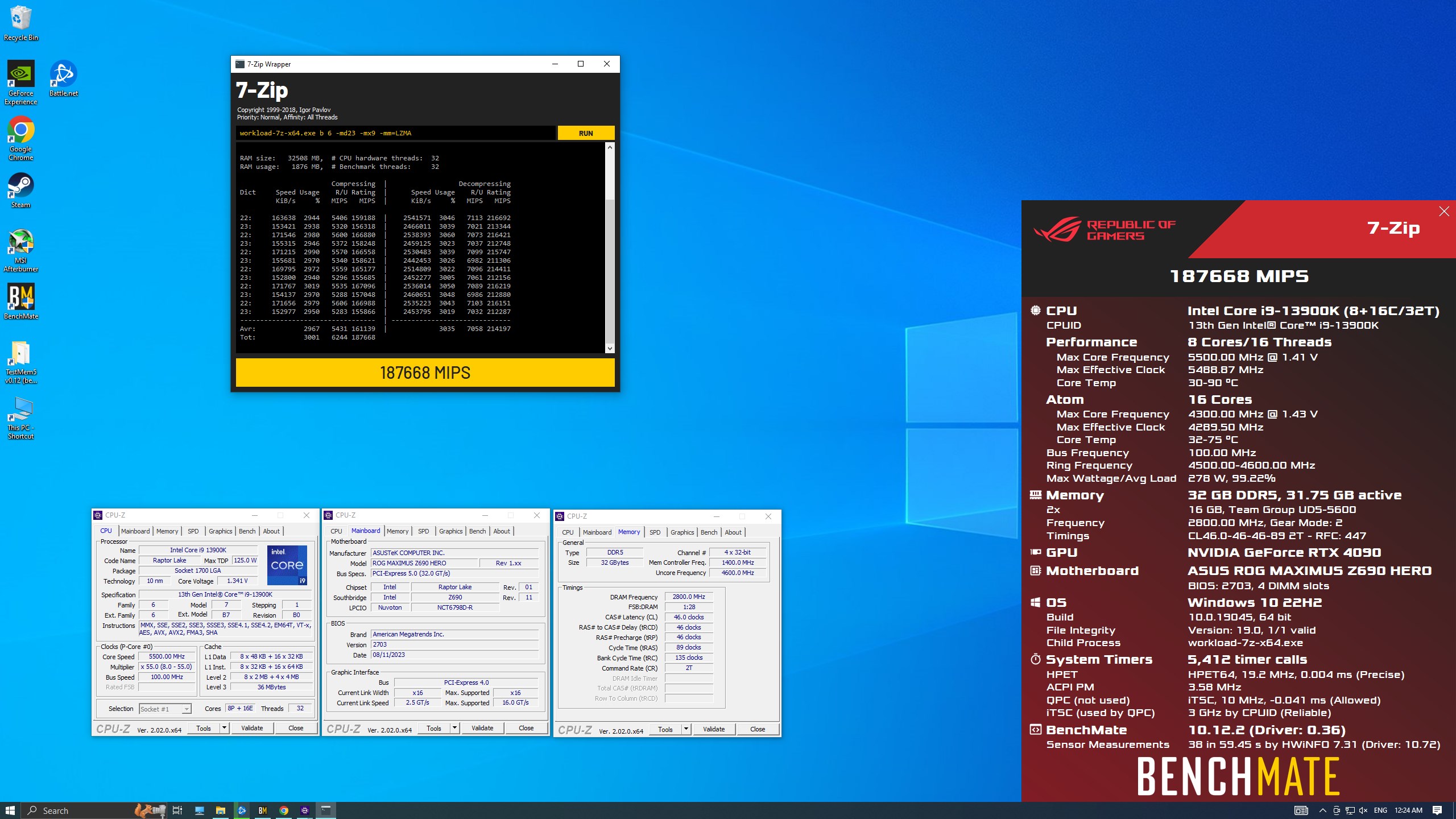Switch to CPU-Z in the taskbar
Viewport: 1456px width, 819px height.
[x=305, y=810]
